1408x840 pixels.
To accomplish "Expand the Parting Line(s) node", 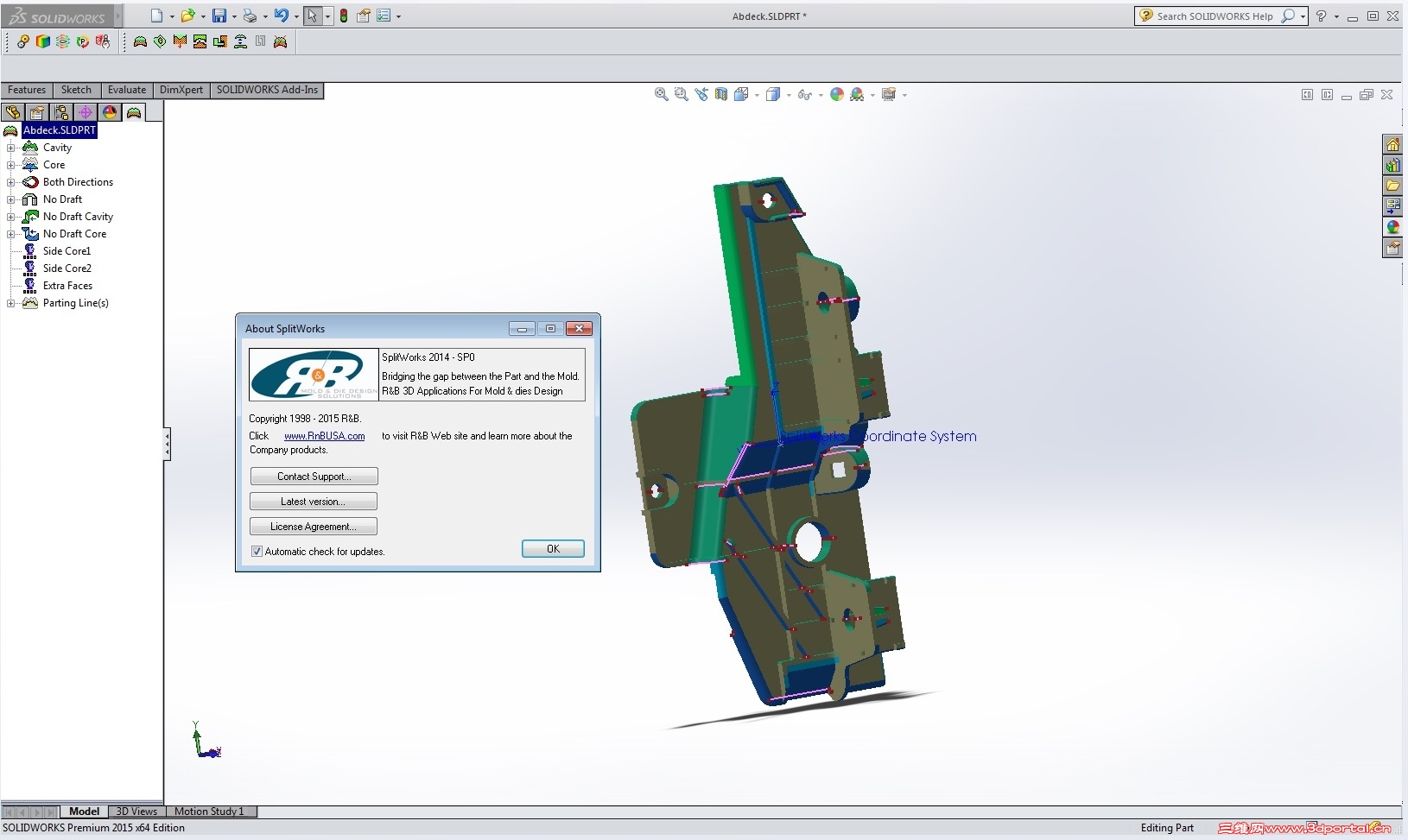I will (11, 303).
